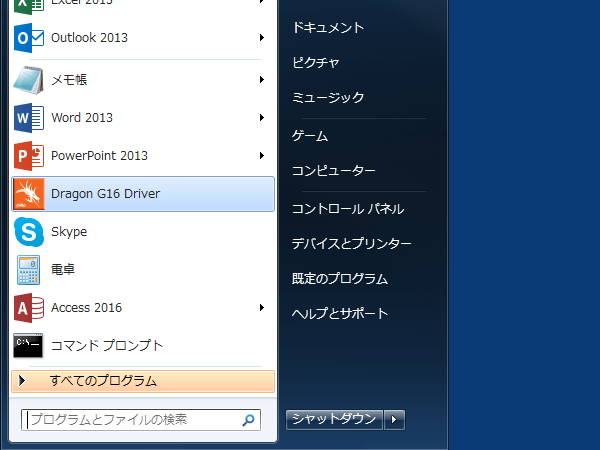Viewport: 600px width, 450px height.
Task: Focus the プログラムとファイルの検索 box
Action: point(141,420)
